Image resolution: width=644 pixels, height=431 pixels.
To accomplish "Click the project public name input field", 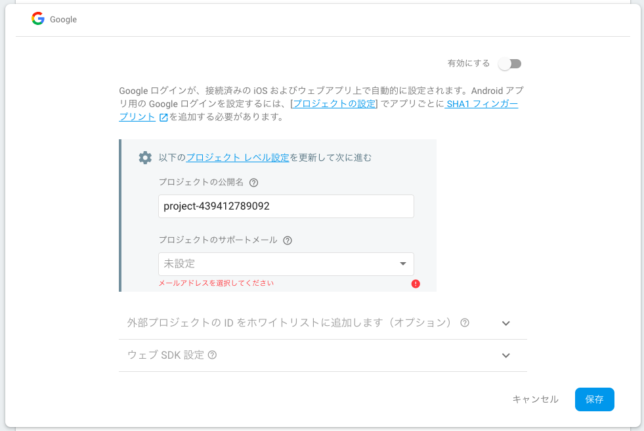I will (286, 206).
